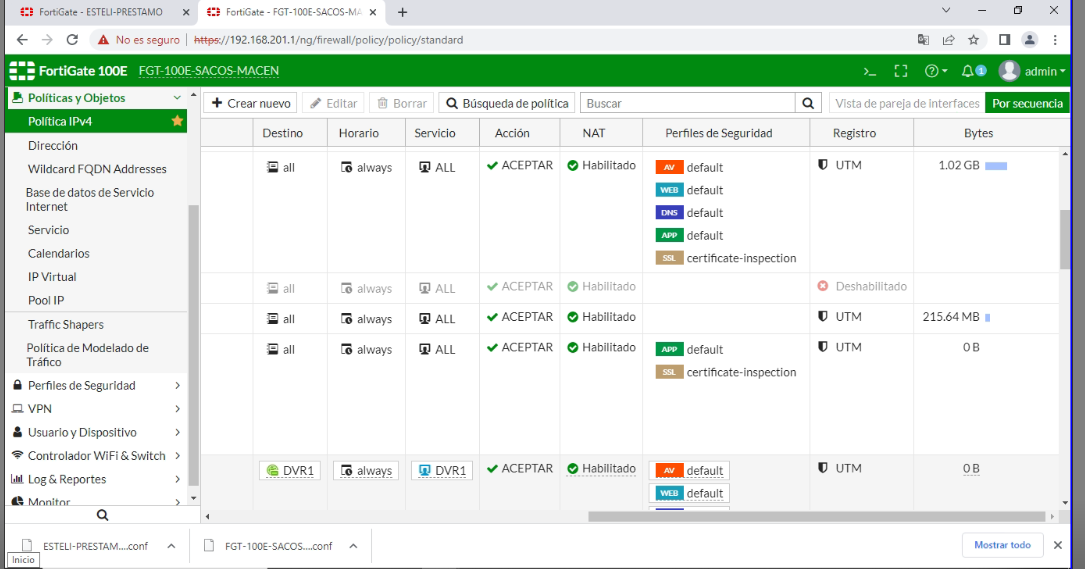This screenshot has width=1085, height=569.
Task: Click the favorite star on Política IPv4
Action: tap(177, 121)
